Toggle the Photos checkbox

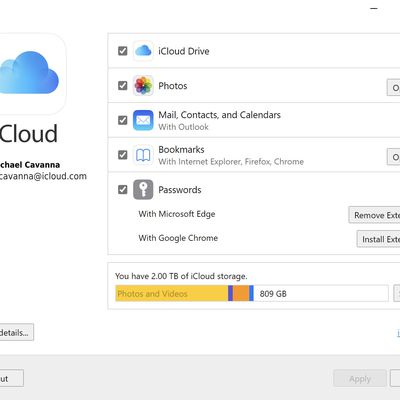(123, 85)
